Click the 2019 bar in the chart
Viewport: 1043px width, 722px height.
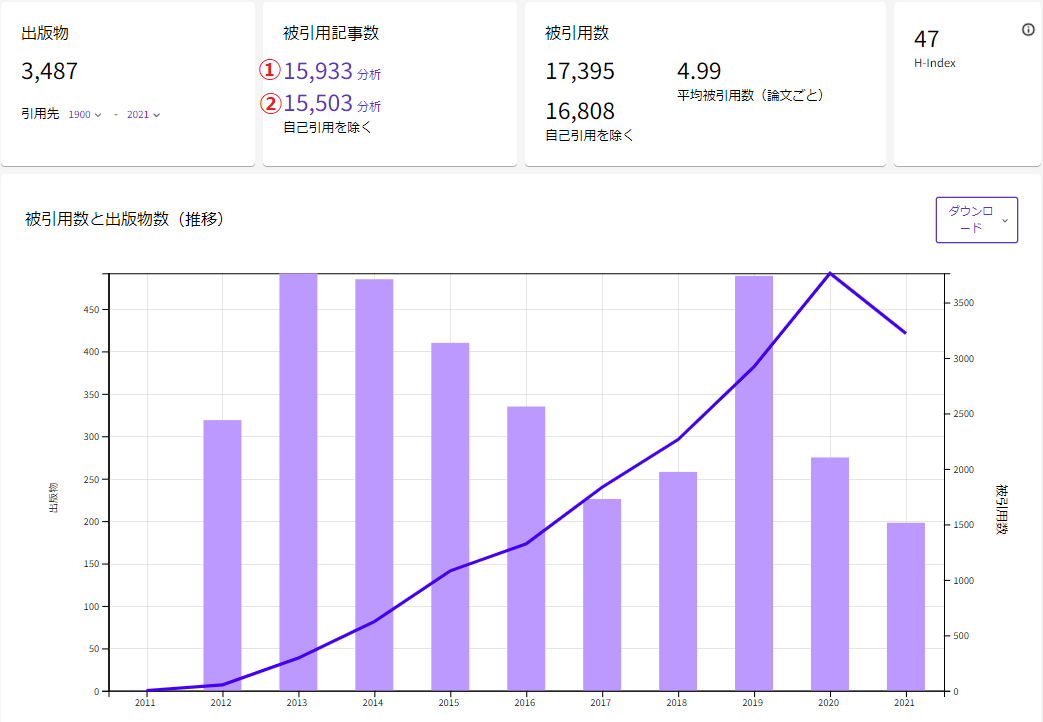point(754,482)
